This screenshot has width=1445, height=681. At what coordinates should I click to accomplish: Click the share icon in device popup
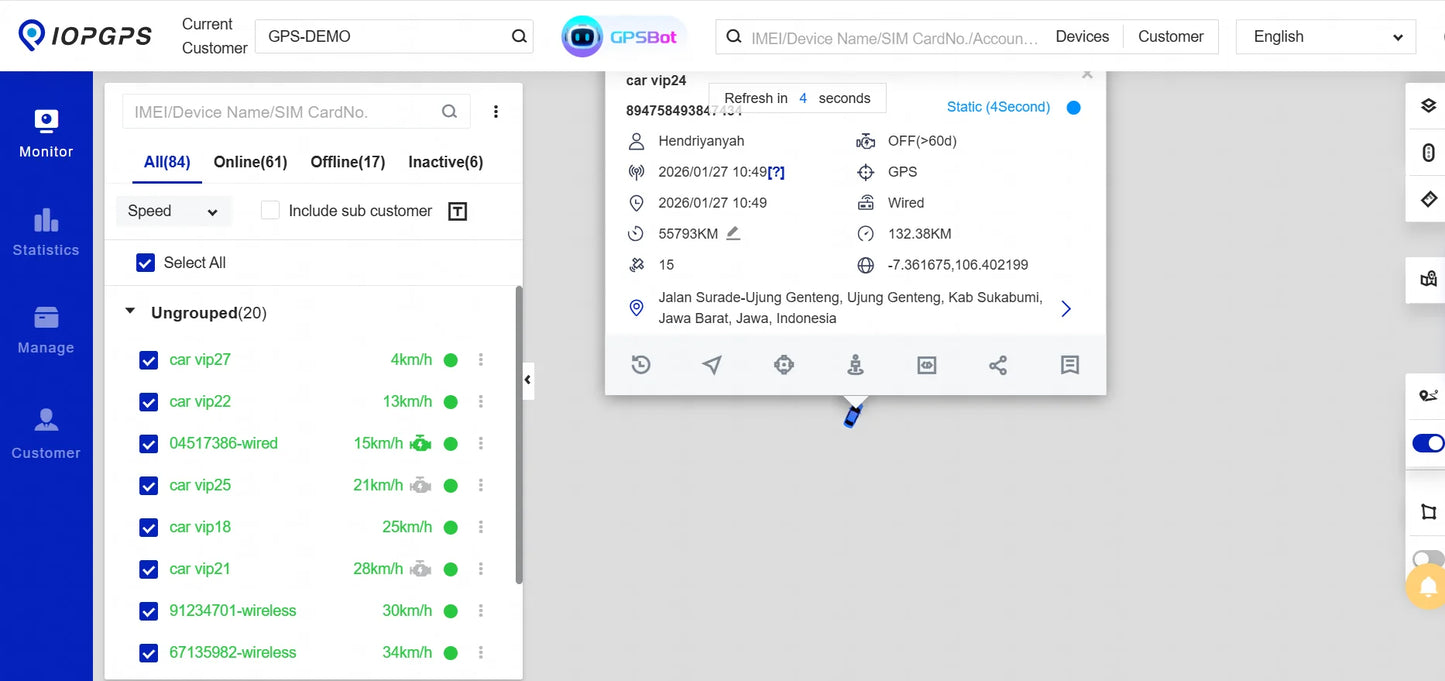click(x=998, y=365)
